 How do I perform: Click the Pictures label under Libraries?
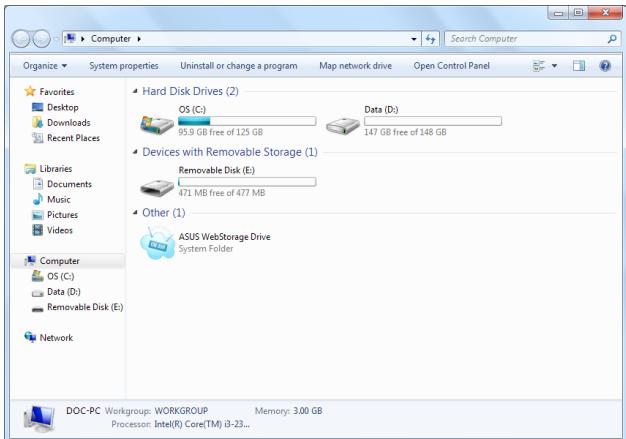(63, 215)
